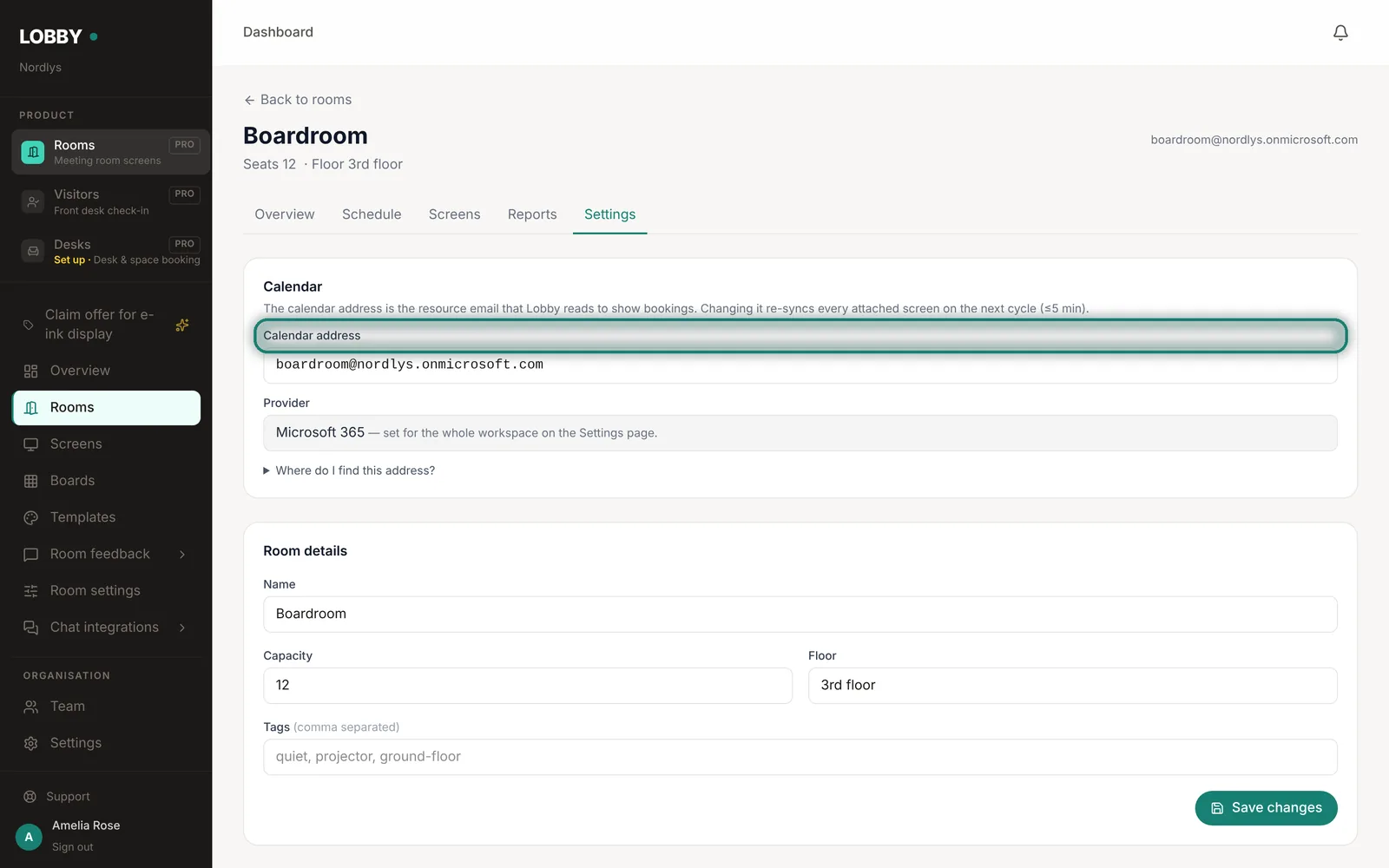The image size is (1389, 868).
Task: Expand "Where do I find this address?"
Action: point(349,470)
